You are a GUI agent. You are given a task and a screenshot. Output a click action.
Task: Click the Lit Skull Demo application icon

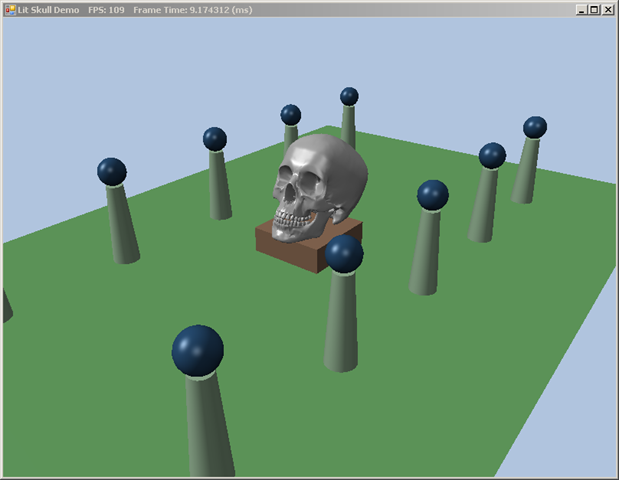click(10, 10)
